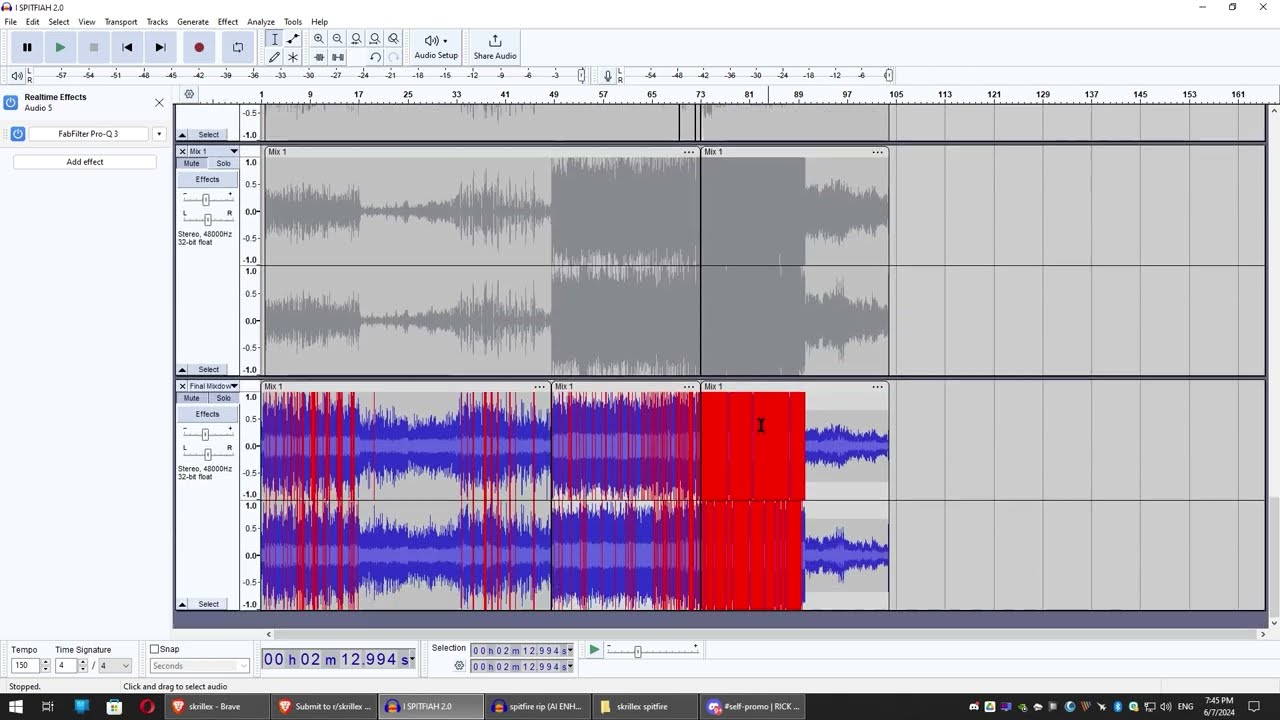Open the File menu
This screenshot has width=1280, height=720.
pos(11,22)
